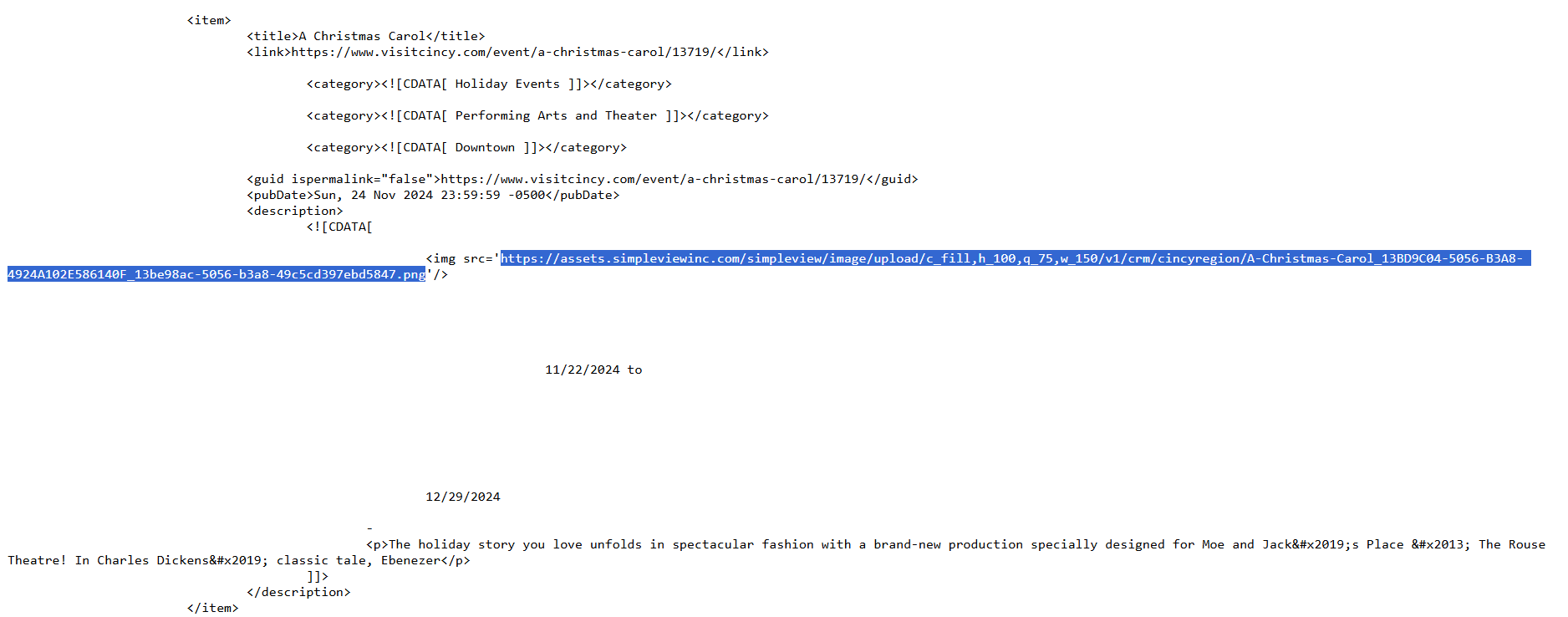The height and width of the screenshot is (617, 1568).
Task: Click the opening <item> tag
Action: tap(209, 20)
